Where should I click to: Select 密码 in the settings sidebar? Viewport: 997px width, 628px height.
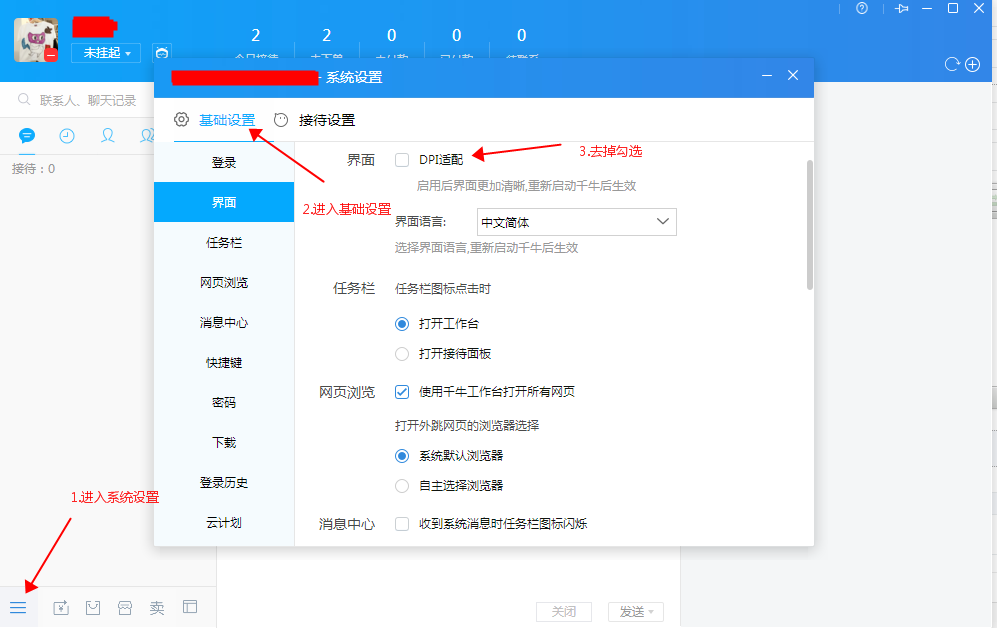pos(224,402)
